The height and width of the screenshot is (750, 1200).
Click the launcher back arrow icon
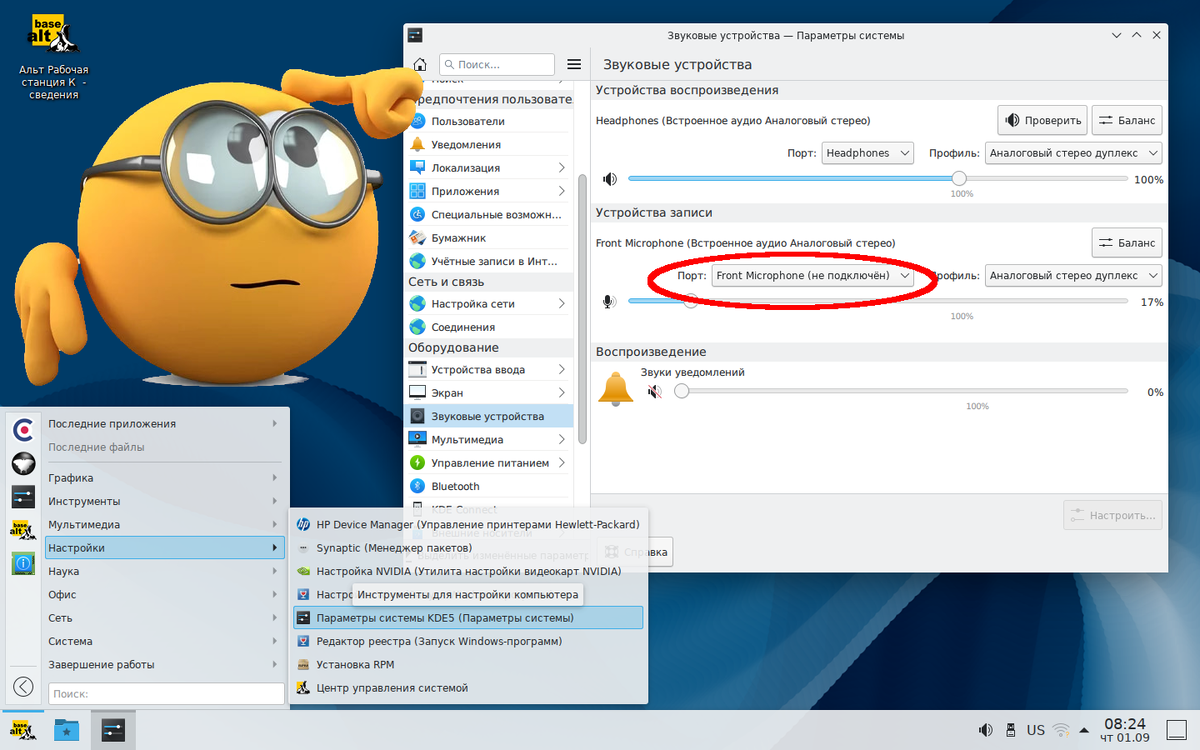coord(23,687)
